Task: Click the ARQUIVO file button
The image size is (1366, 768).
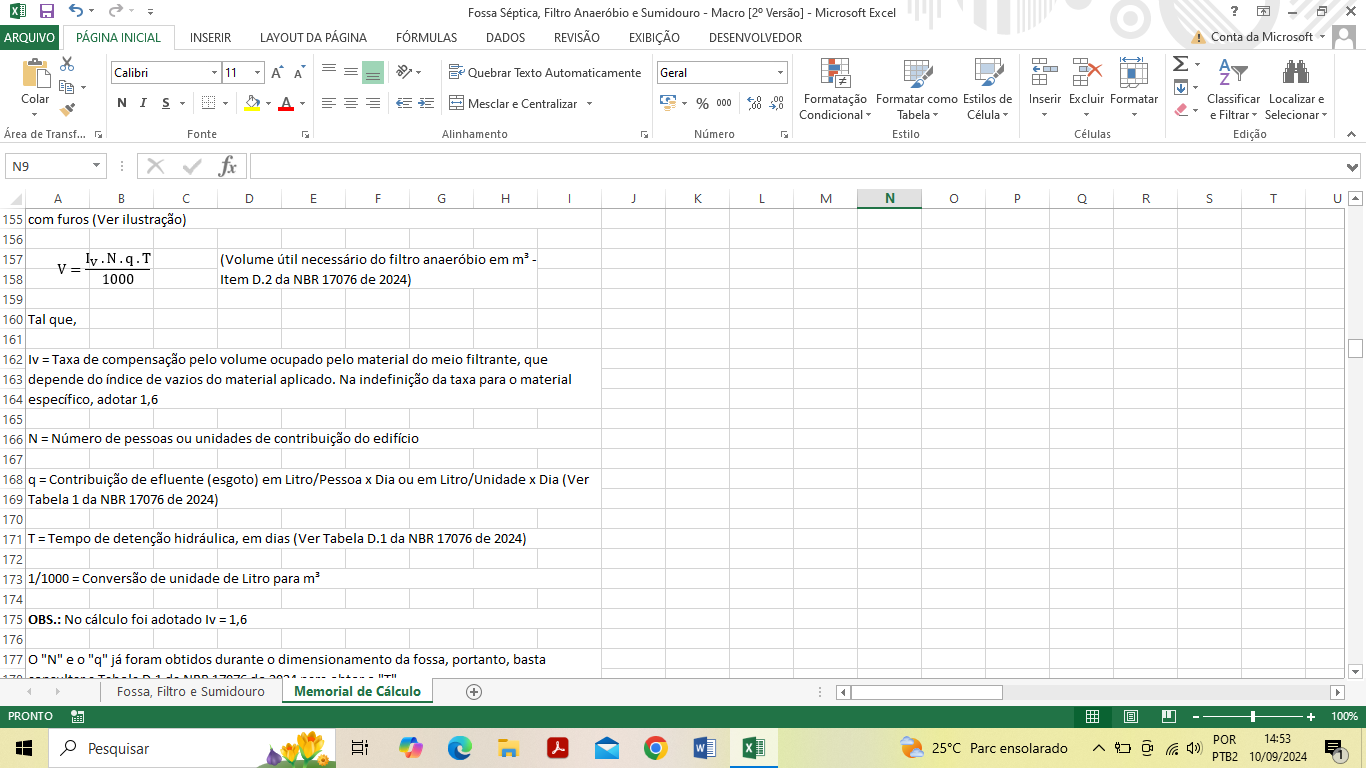Action: [30, 37]
